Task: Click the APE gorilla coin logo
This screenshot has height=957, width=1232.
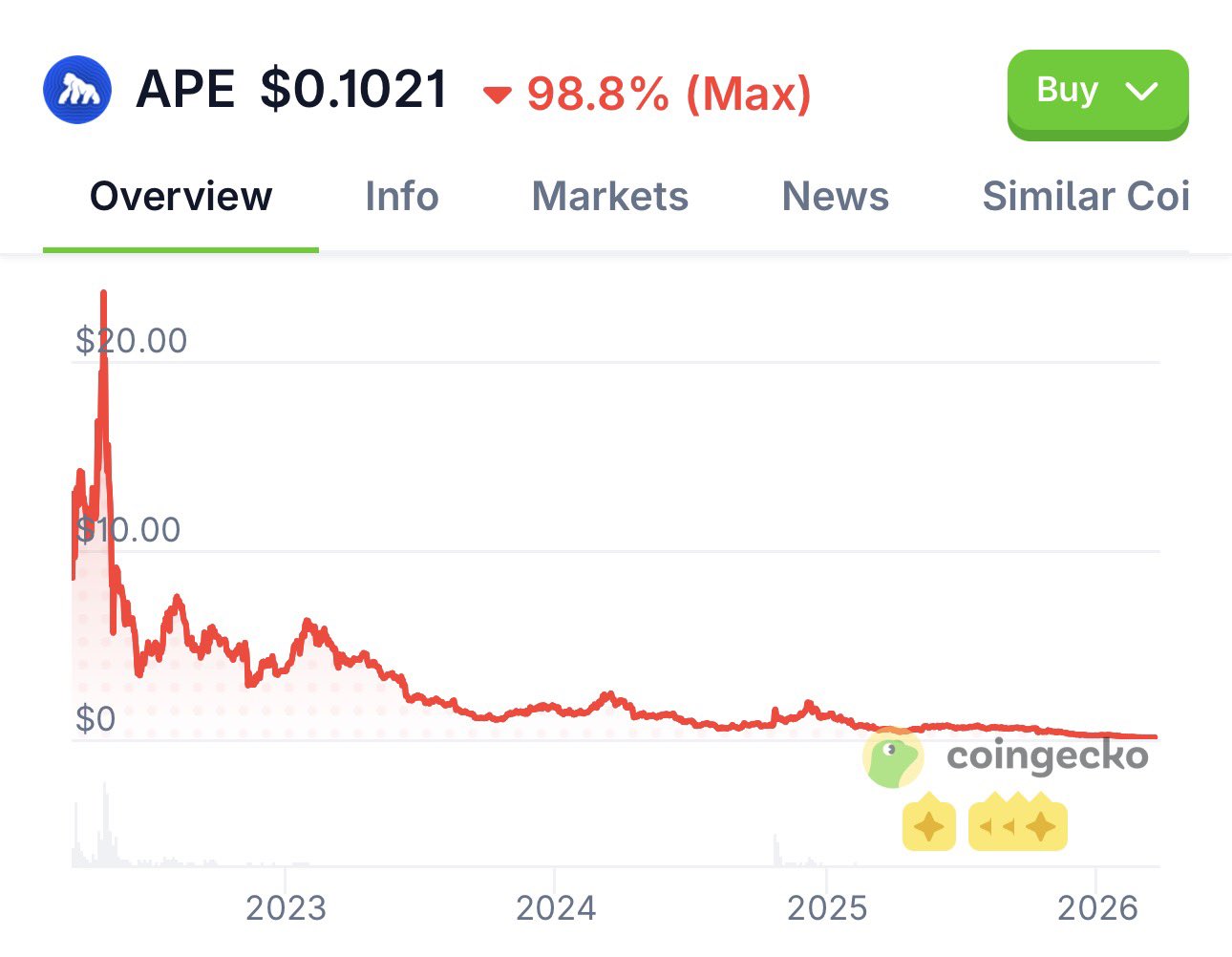Action: (77, 91)
